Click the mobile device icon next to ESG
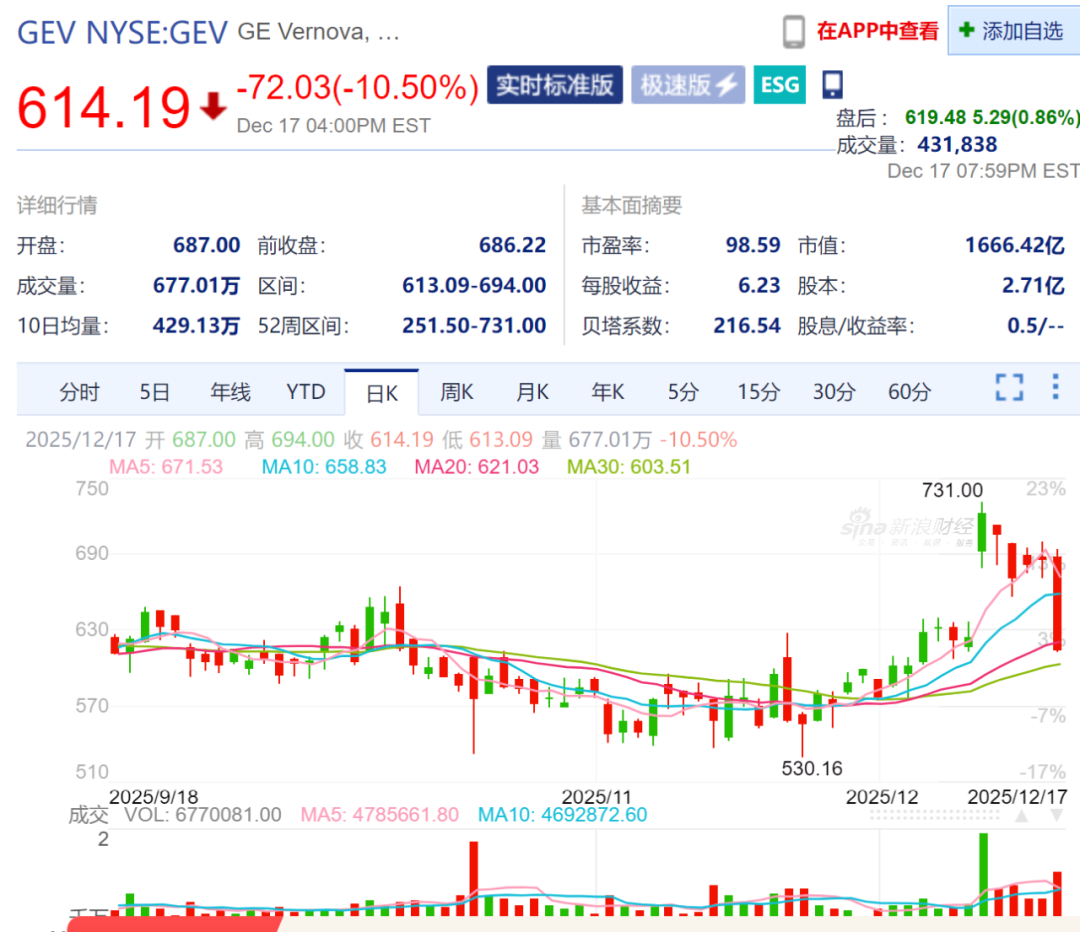Screen dimensions: 1080x932 832,85
